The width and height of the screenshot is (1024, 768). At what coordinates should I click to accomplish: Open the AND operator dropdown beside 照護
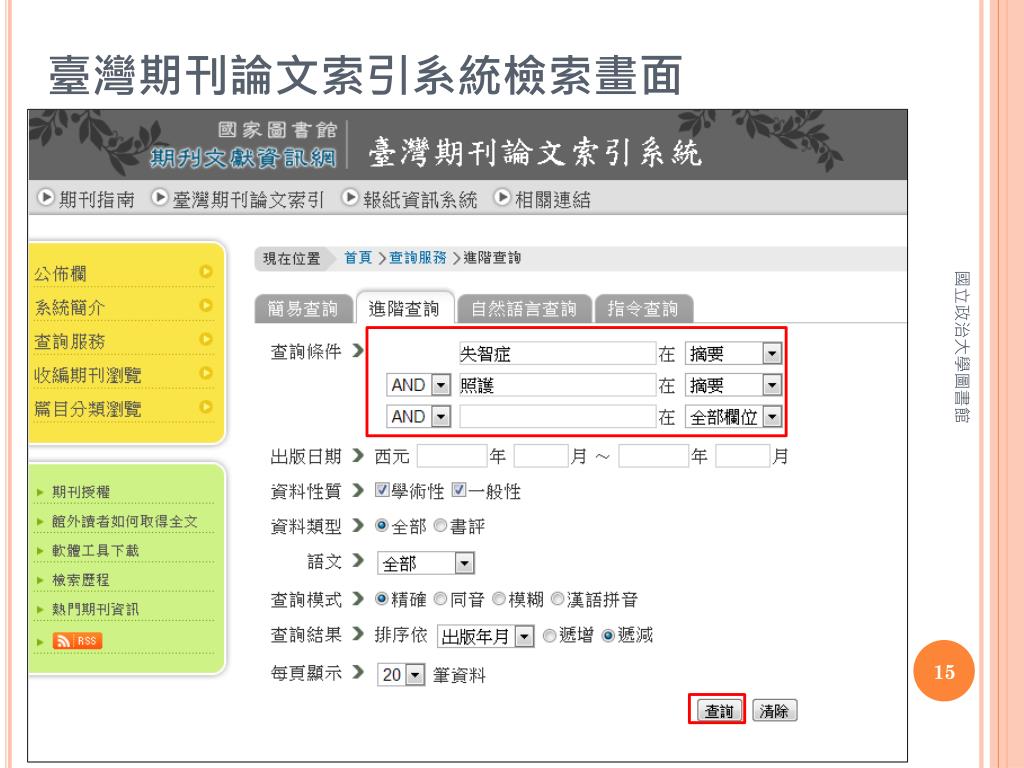(x=441, y=385)
